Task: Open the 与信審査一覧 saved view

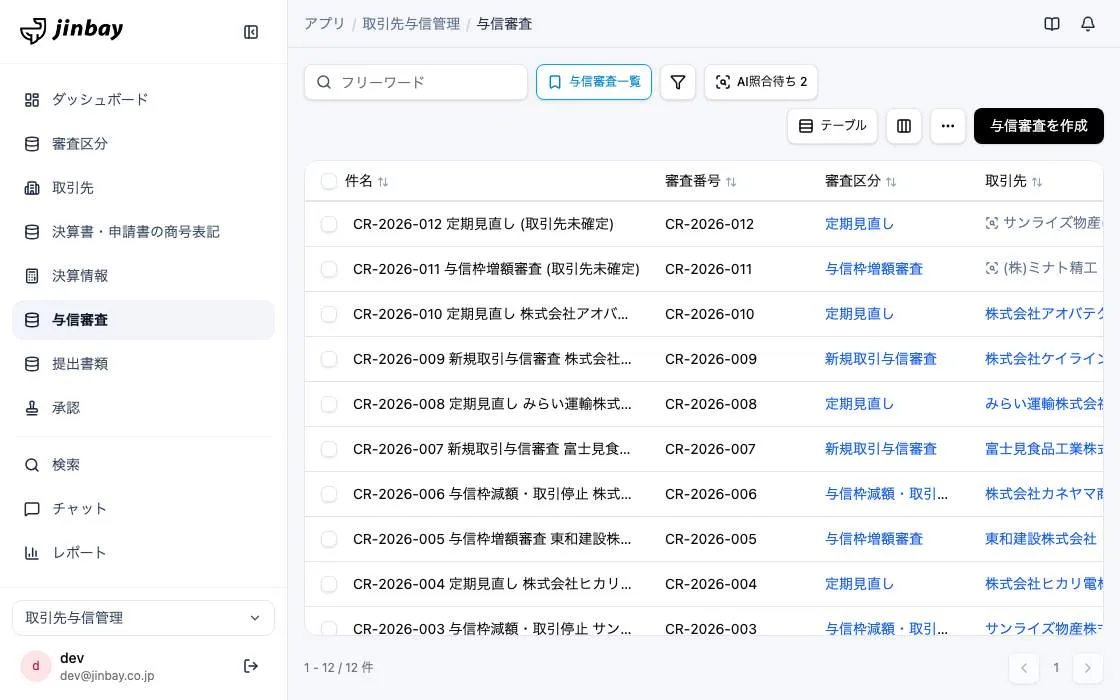Action: click(x=594, y=82)
